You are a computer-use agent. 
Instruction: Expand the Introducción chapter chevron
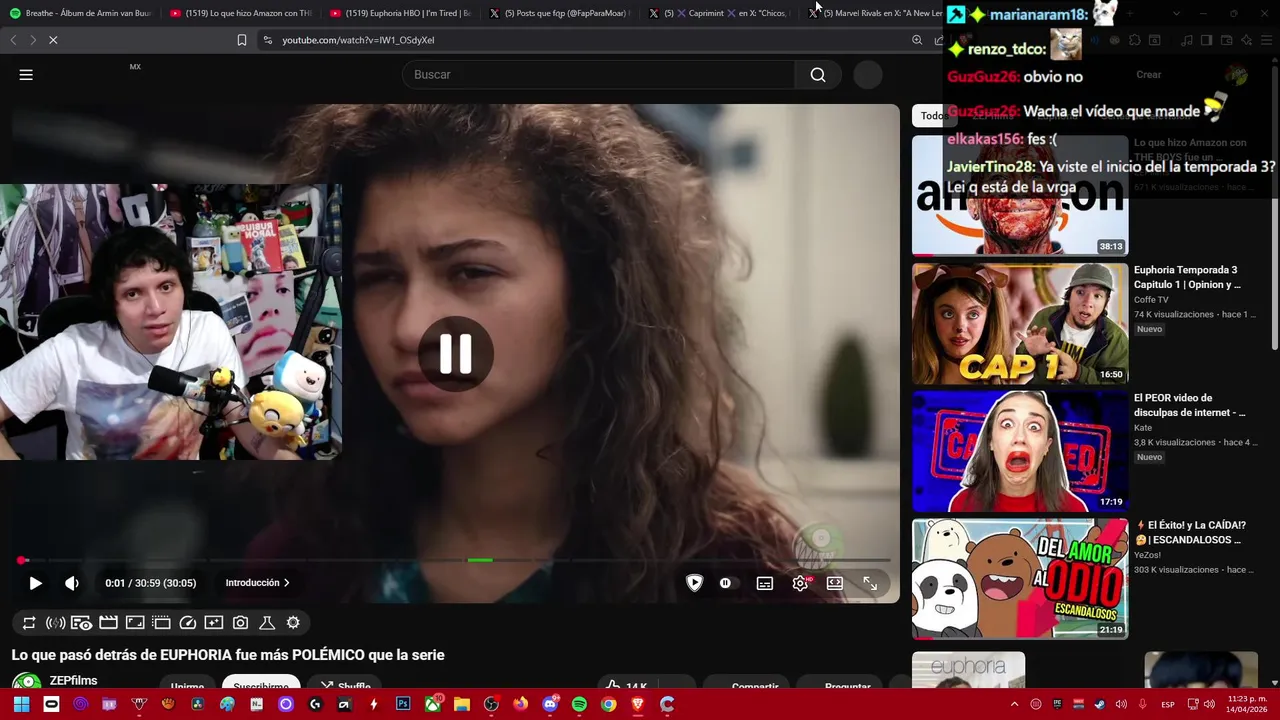point(287,583)
